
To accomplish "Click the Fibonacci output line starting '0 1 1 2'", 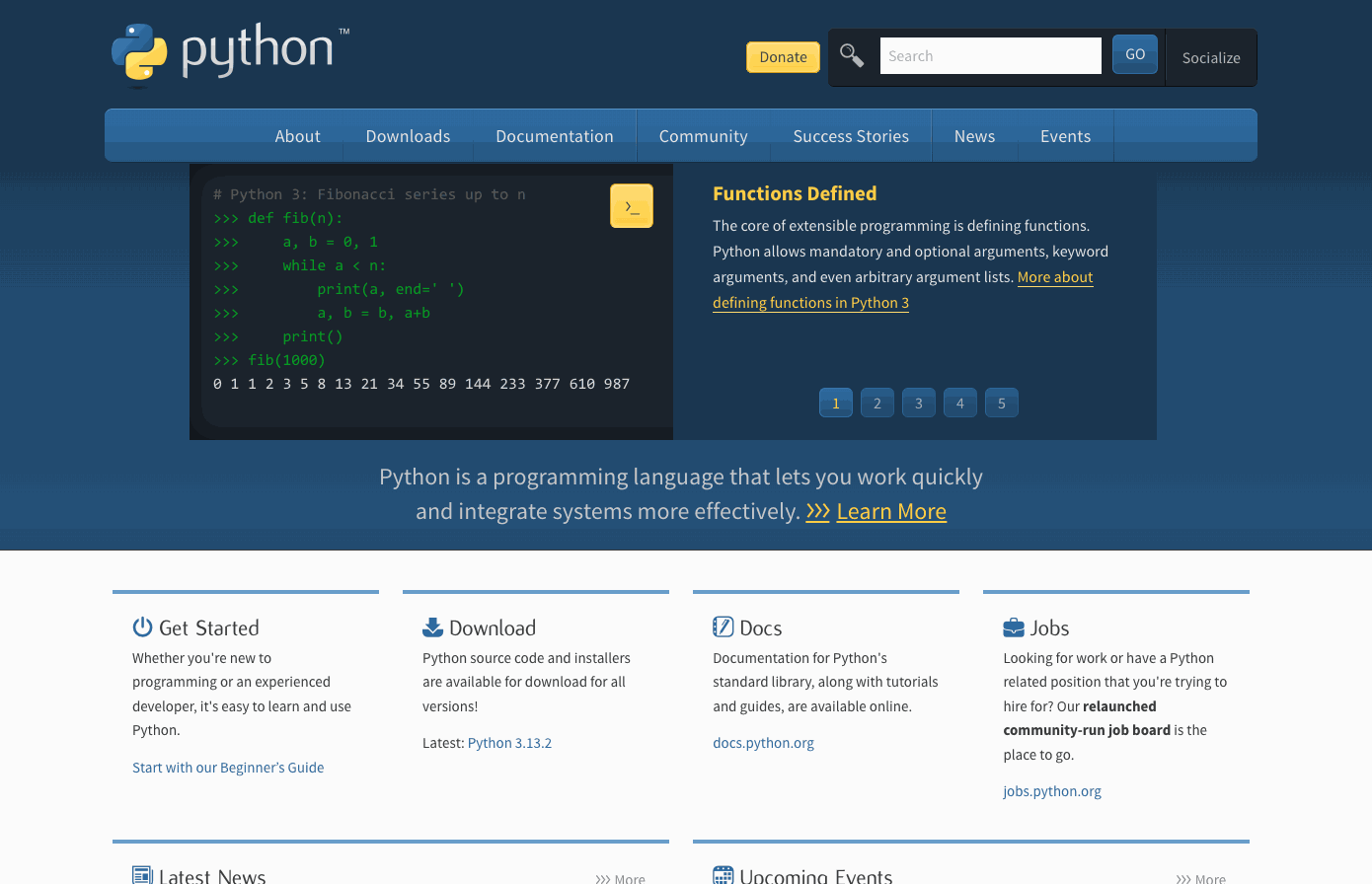I will pos(421,384).
